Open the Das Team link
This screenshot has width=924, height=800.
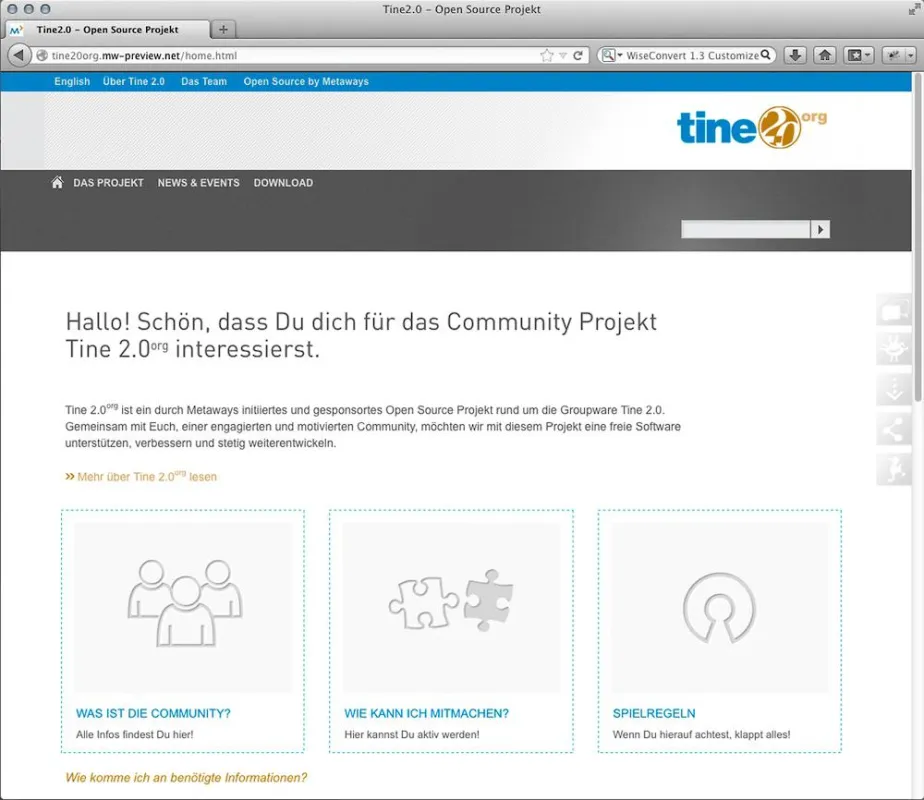coord(204,81)
